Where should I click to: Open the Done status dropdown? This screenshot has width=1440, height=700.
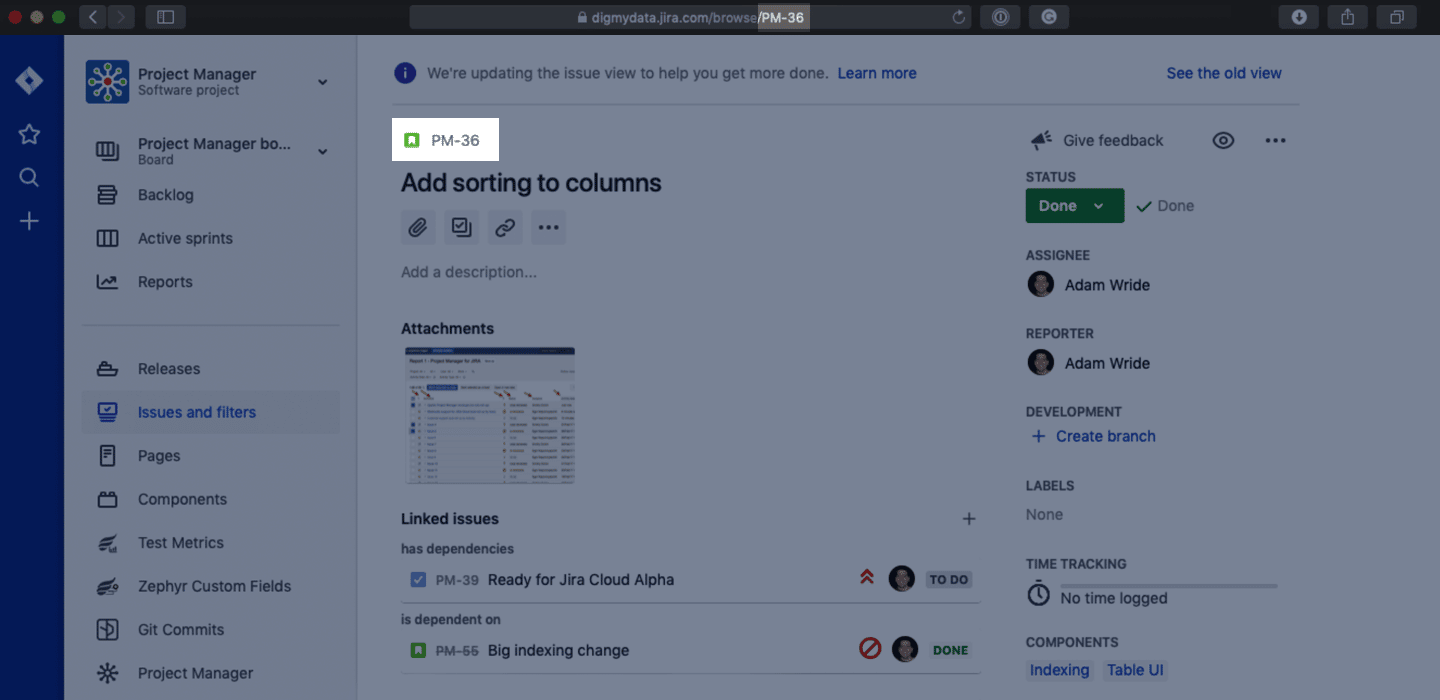pyautogui.click(x=1074, y=206)
